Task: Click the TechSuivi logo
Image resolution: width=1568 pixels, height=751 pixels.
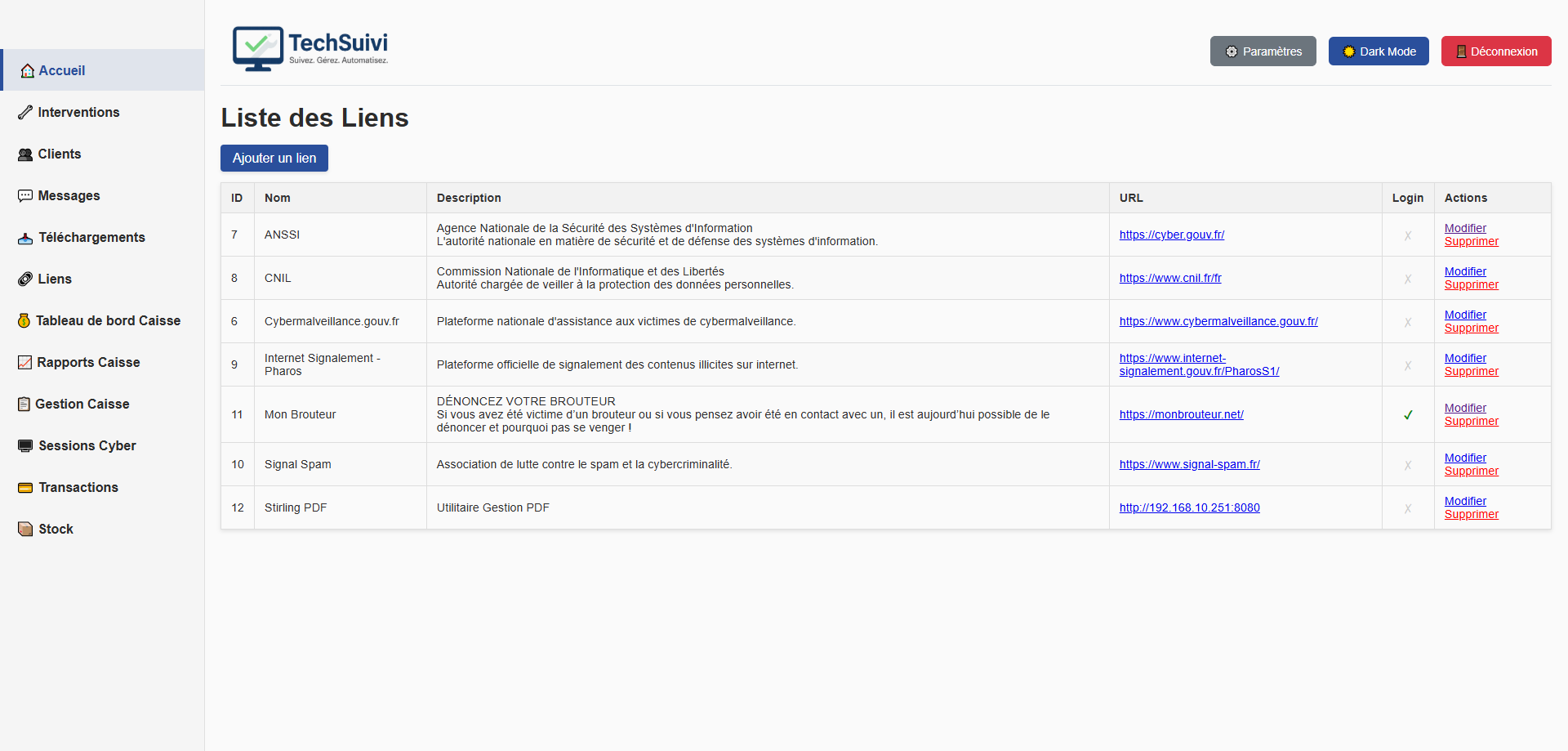Action: [310, 49]
